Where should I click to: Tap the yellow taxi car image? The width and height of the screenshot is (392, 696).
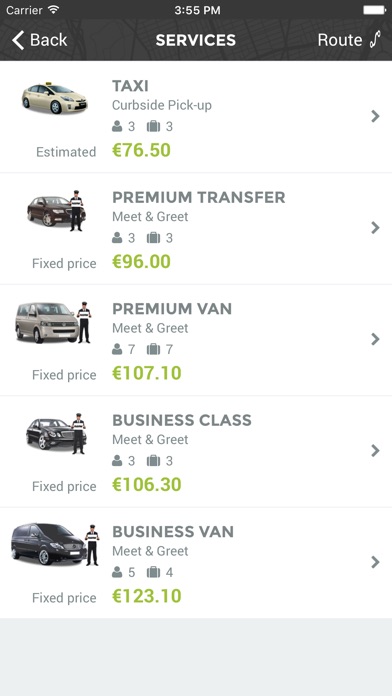click(55, 98)
